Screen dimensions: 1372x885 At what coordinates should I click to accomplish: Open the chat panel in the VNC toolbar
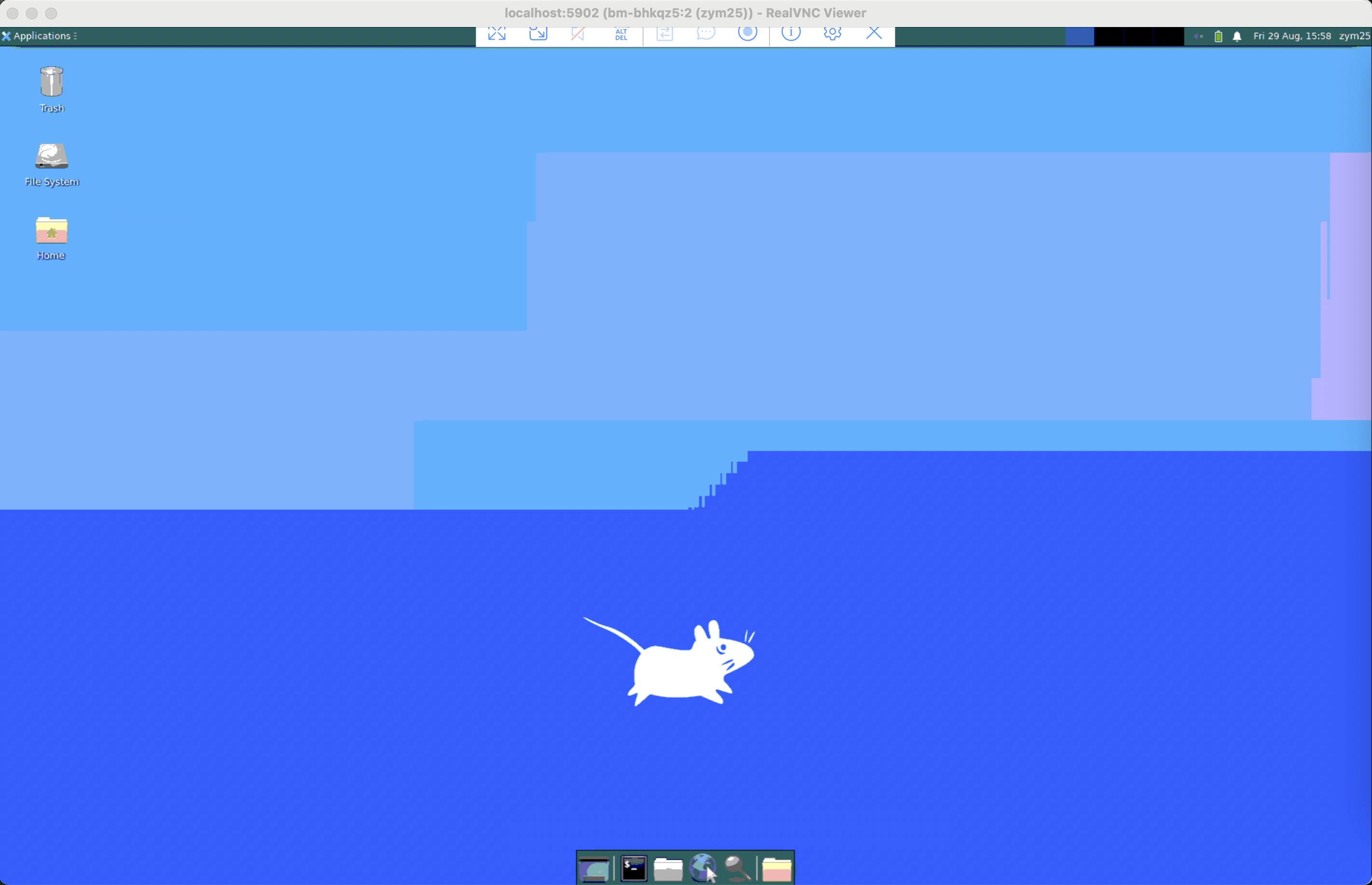[705, 34]
